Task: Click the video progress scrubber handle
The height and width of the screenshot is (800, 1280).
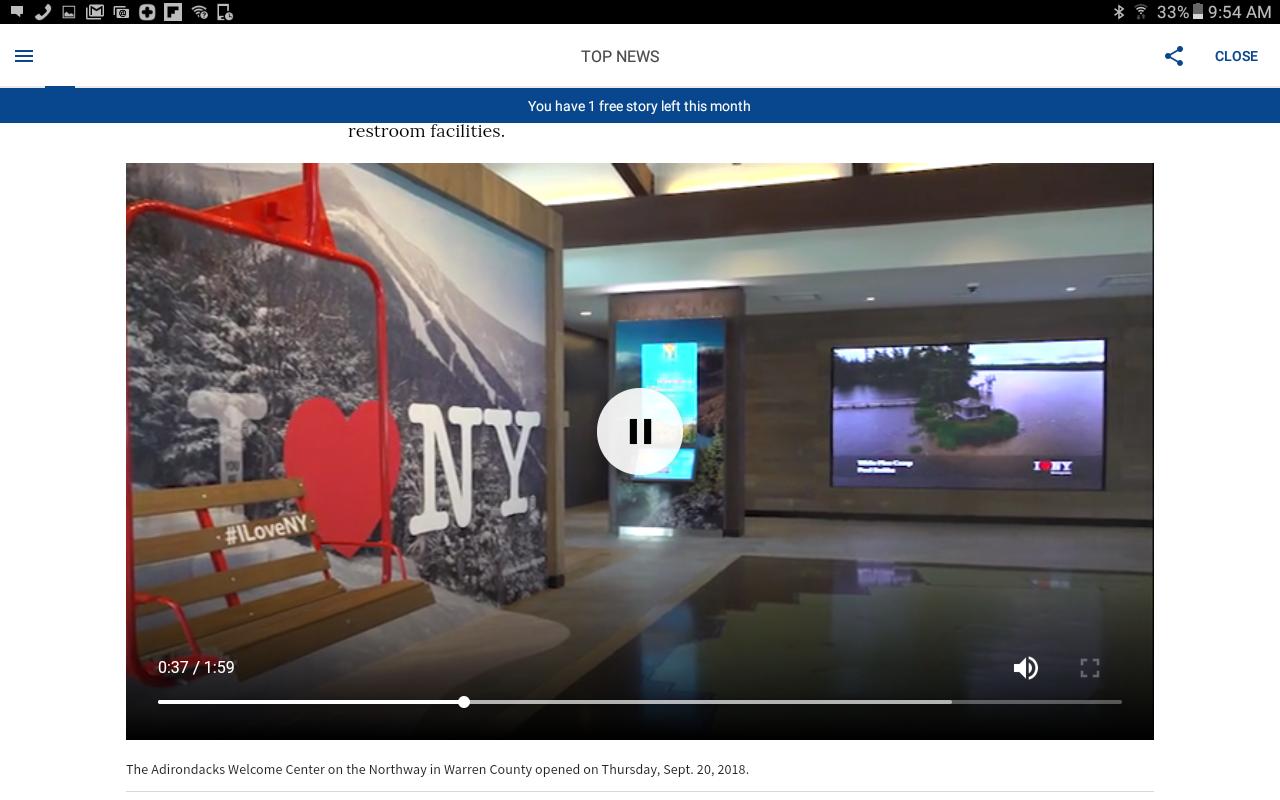Action: pos(464,702)
